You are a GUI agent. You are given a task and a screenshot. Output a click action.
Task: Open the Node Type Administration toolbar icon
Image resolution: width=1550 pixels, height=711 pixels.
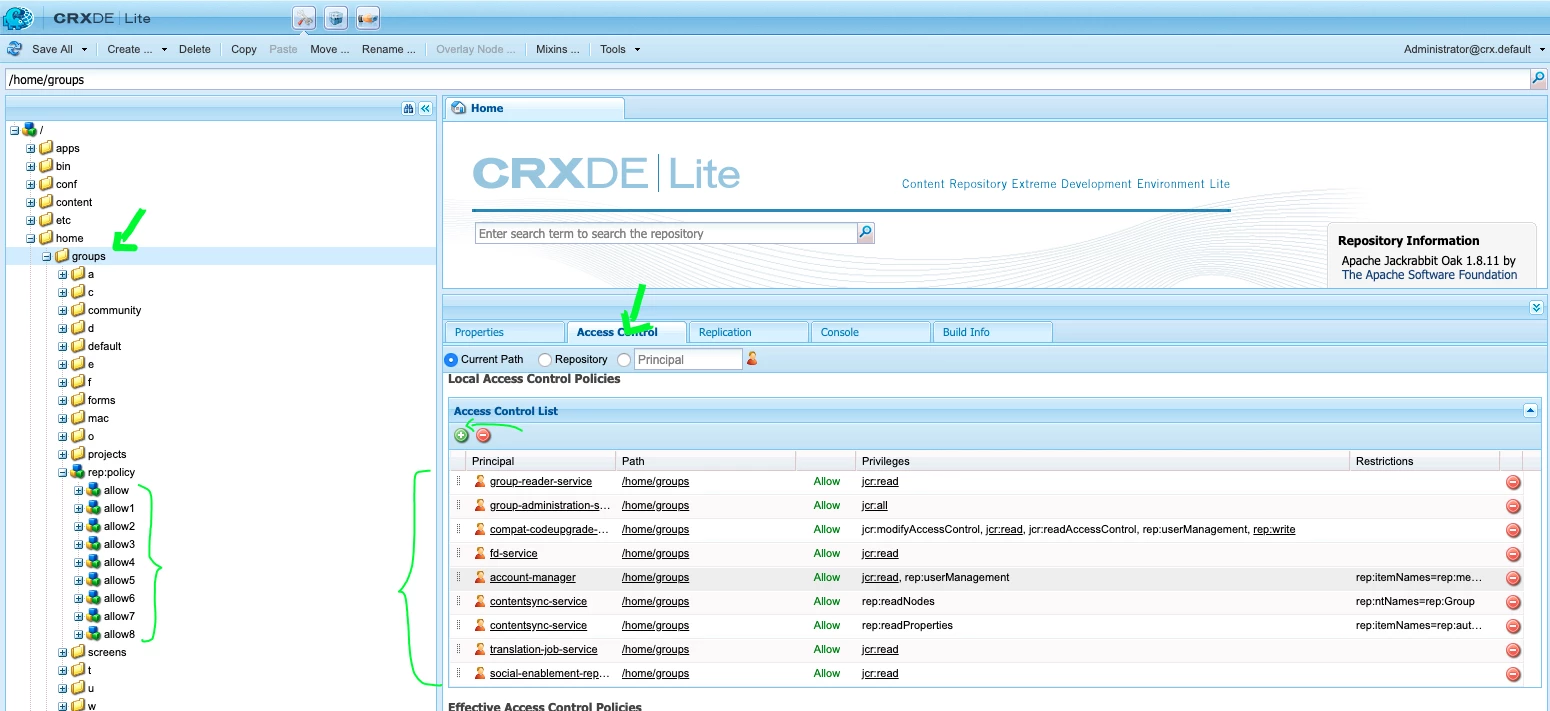[x=368, y=17]
